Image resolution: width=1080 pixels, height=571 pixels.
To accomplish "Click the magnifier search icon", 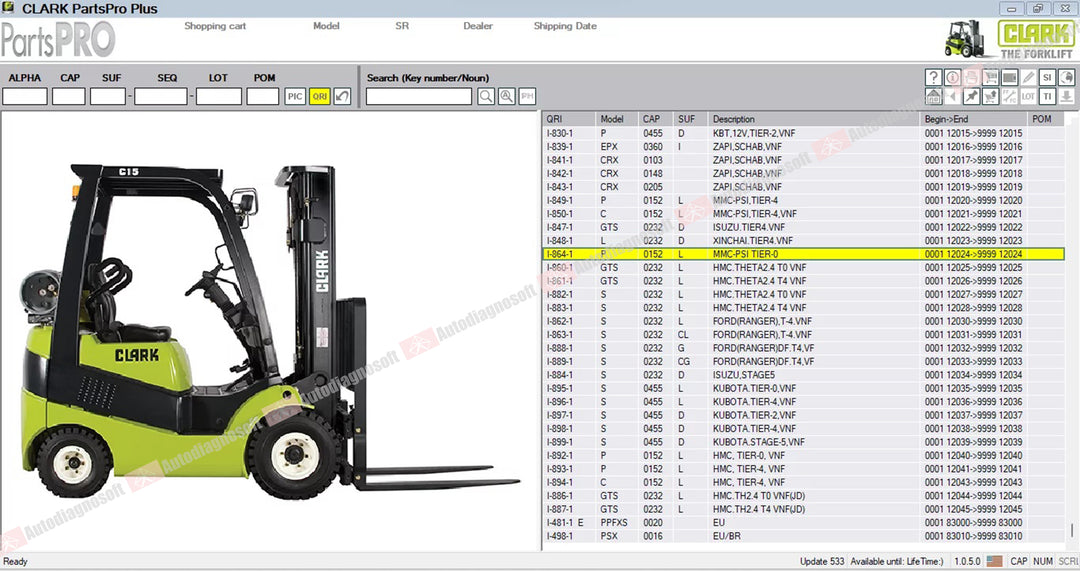I will tap(486, 96).
